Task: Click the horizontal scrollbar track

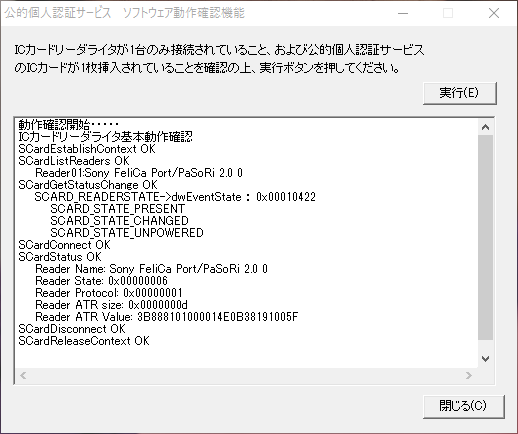Action: [x=246, y=375]
